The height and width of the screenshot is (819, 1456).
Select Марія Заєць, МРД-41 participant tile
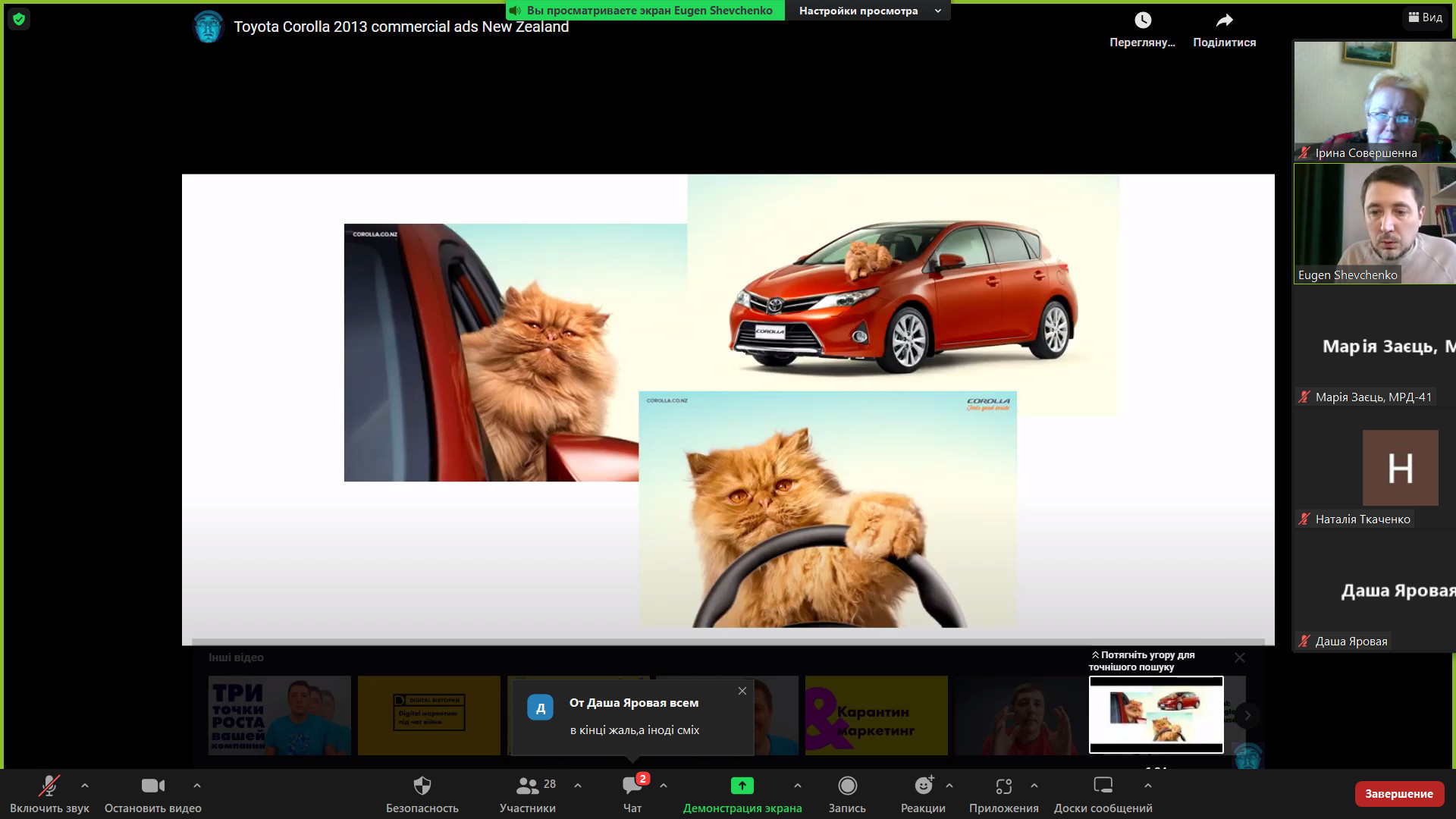pos(1375,347)
